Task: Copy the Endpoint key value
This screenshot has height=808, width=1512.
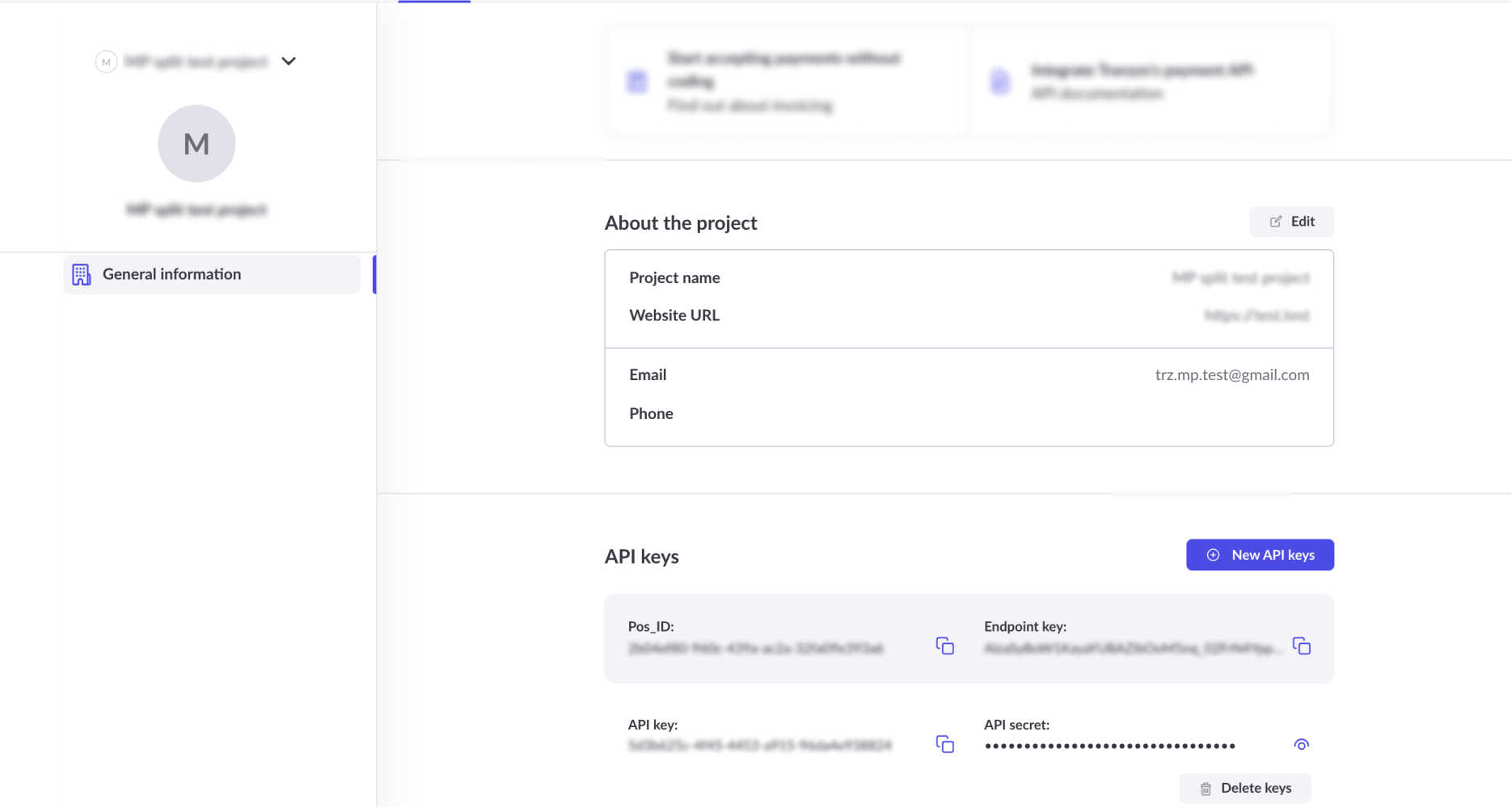Action: click(x=1301, y=646)
